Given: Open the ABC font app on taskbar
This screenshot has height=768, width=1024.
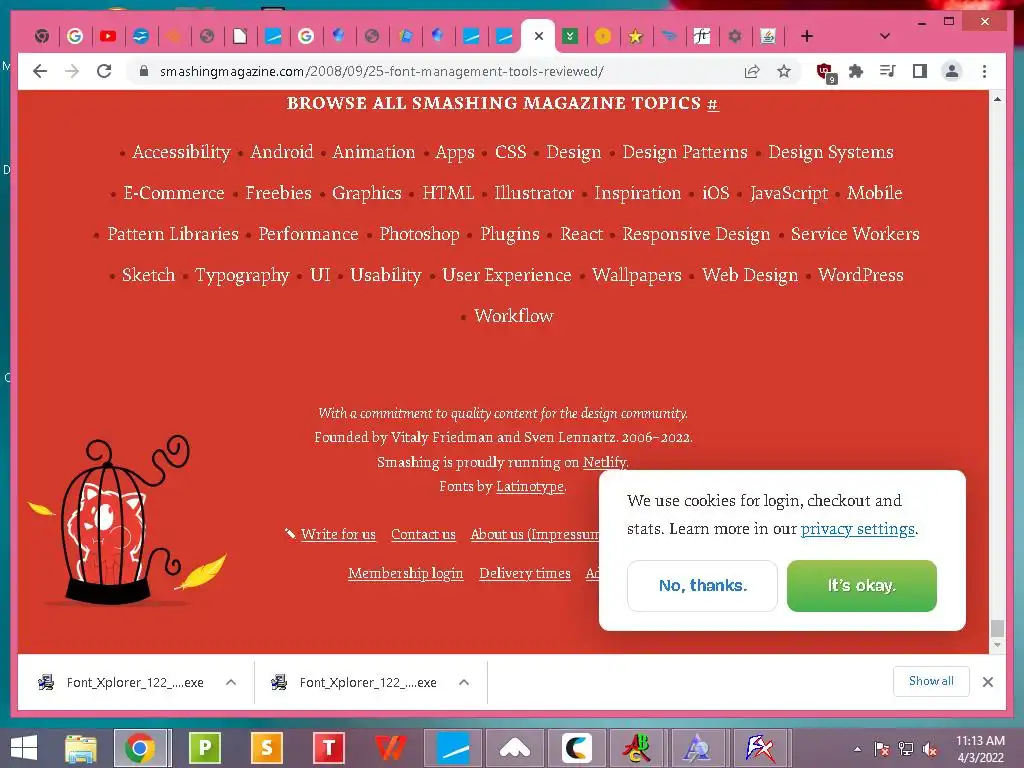Looking at the screenshot, I should 637,748.
